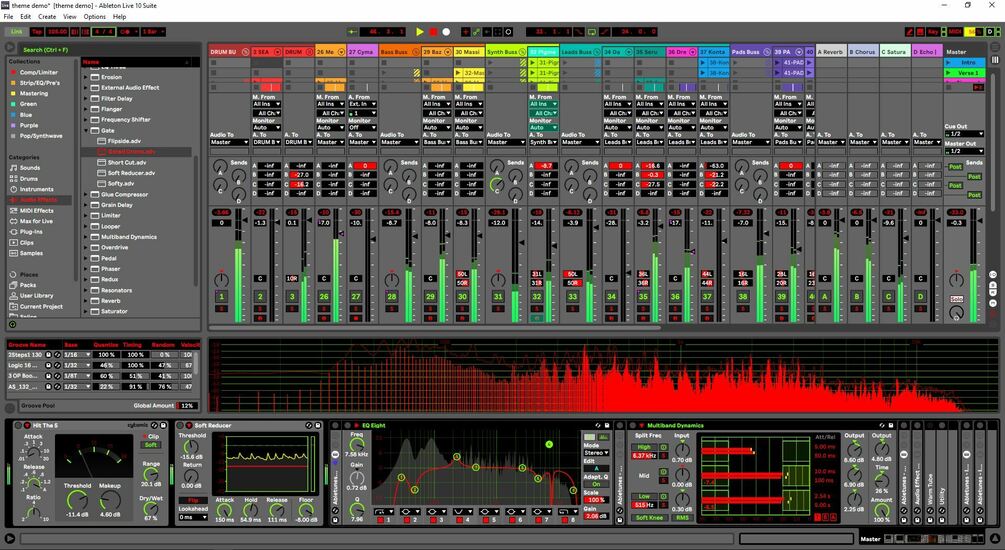Toggle the Soft button on Hit The S
The height and width of the screenshot is (550, 1005).
click(x=151, y=445)
